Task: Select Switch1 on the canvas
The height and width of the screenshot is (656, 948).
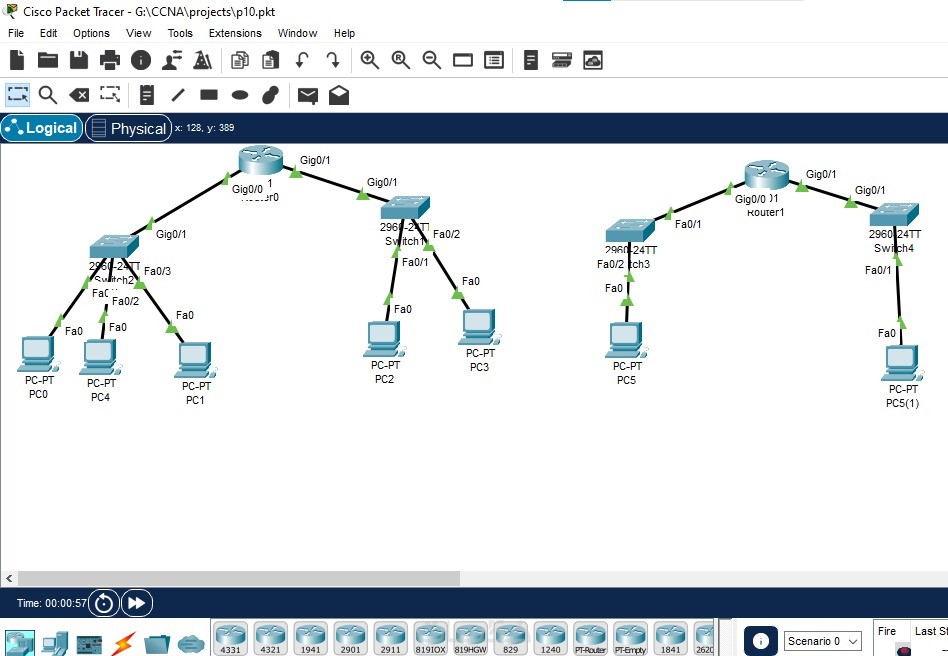Action: [x=405, y=208]
